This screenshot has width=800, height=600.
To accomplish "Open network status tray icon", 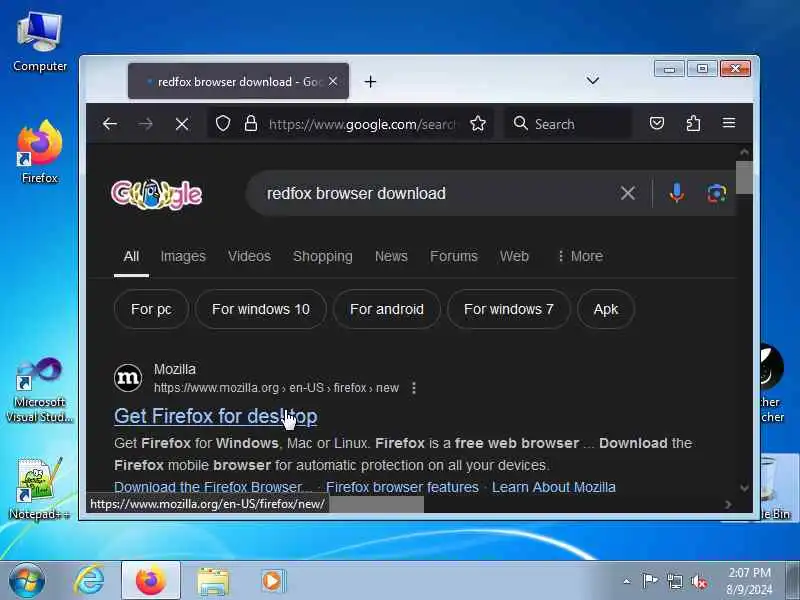I will 674,581.
